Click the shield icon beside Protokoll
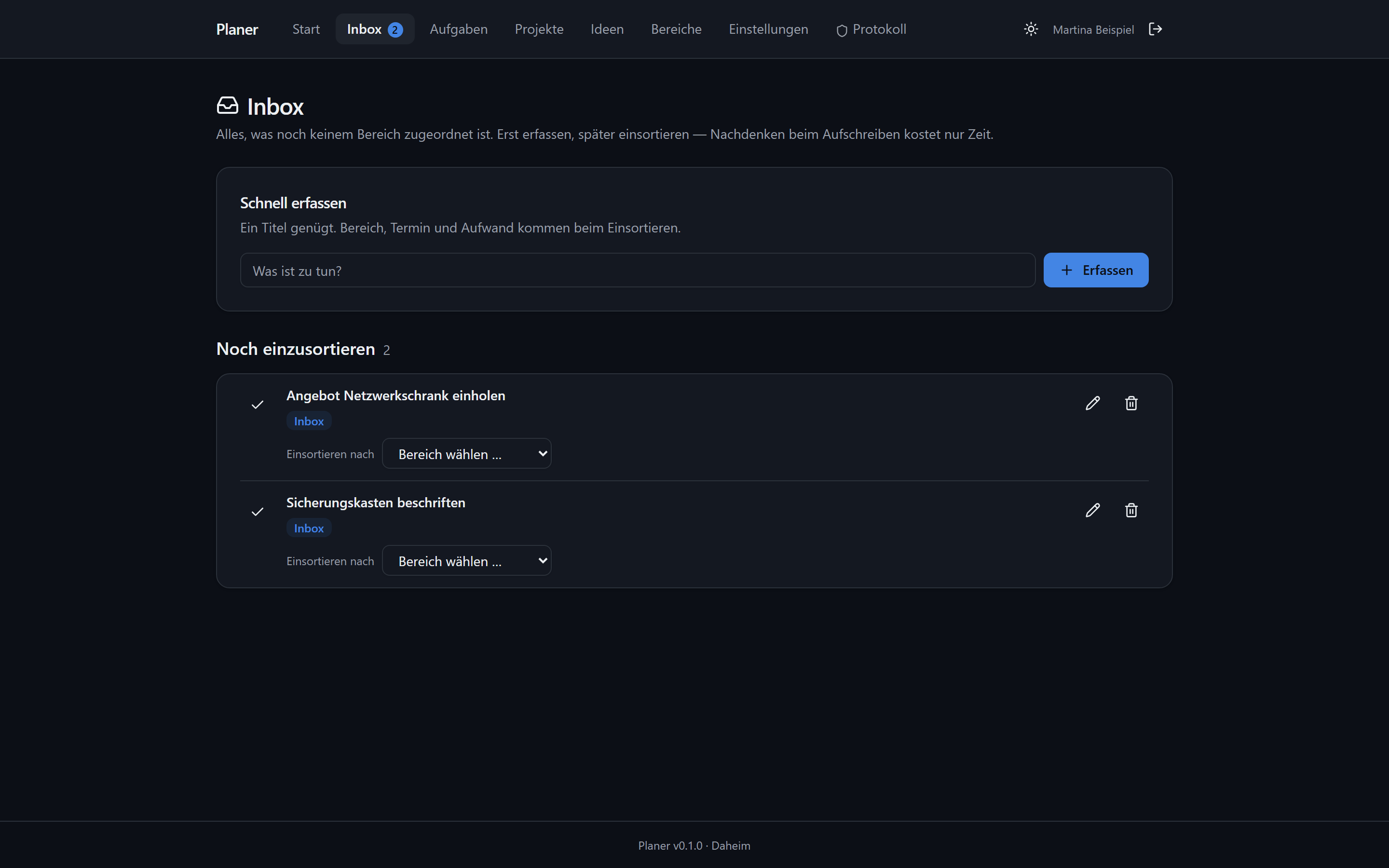Viewport: 1389px width, 868px height. (x=842, y=30)
